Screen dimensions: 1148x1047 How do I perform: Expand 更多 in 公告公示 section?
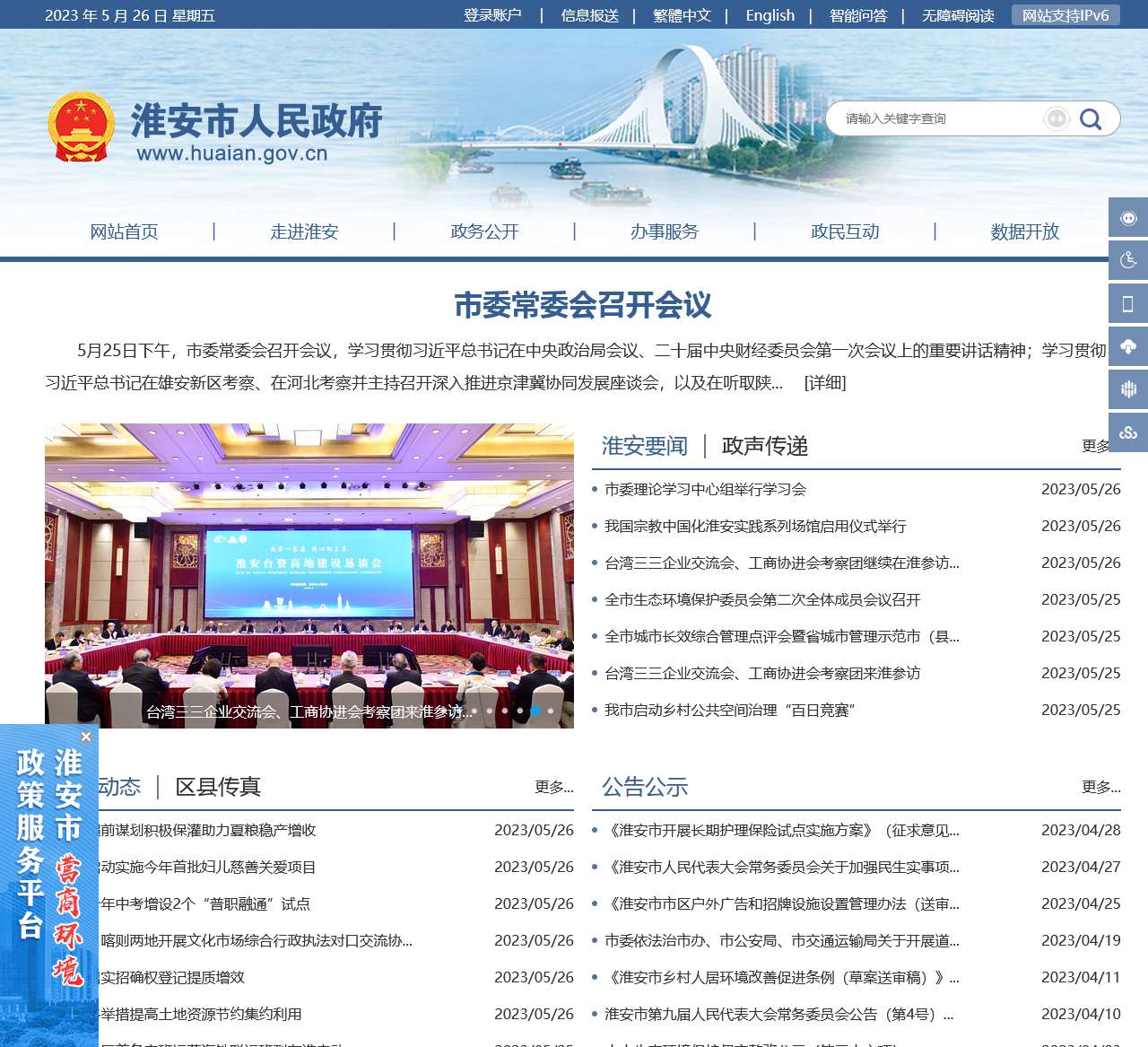click(1100, 787)
